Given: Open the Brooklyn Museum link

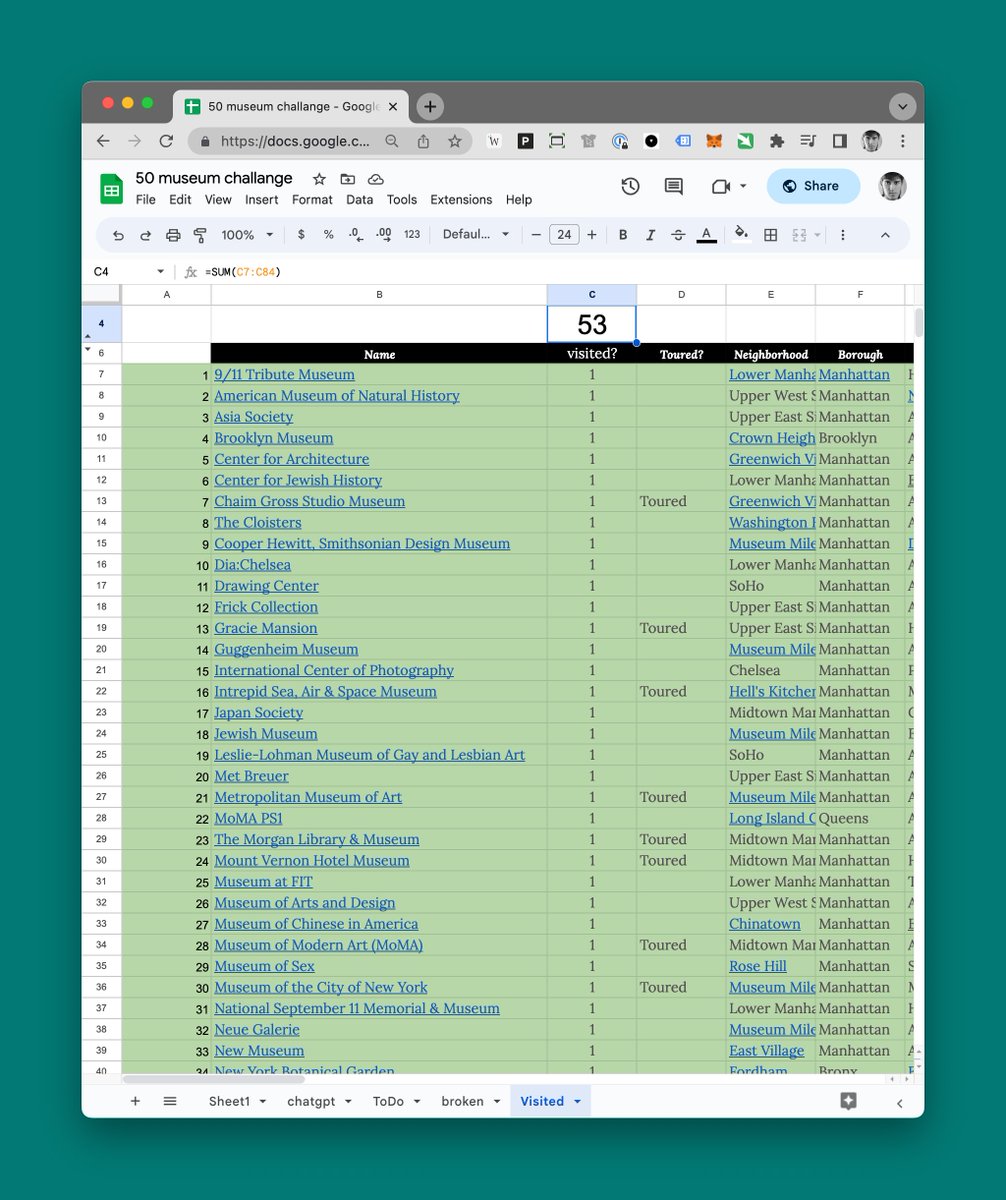Looking at the screenshot, I should (274, 438).
